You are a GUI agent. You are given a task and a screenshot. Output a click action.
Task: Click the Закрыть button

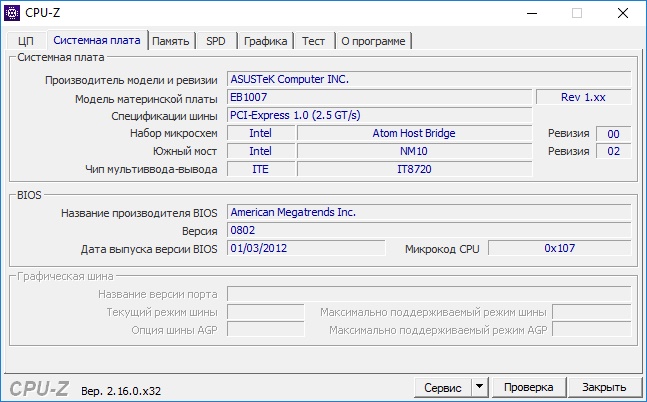pyautogui.click(x=604, y=387)
